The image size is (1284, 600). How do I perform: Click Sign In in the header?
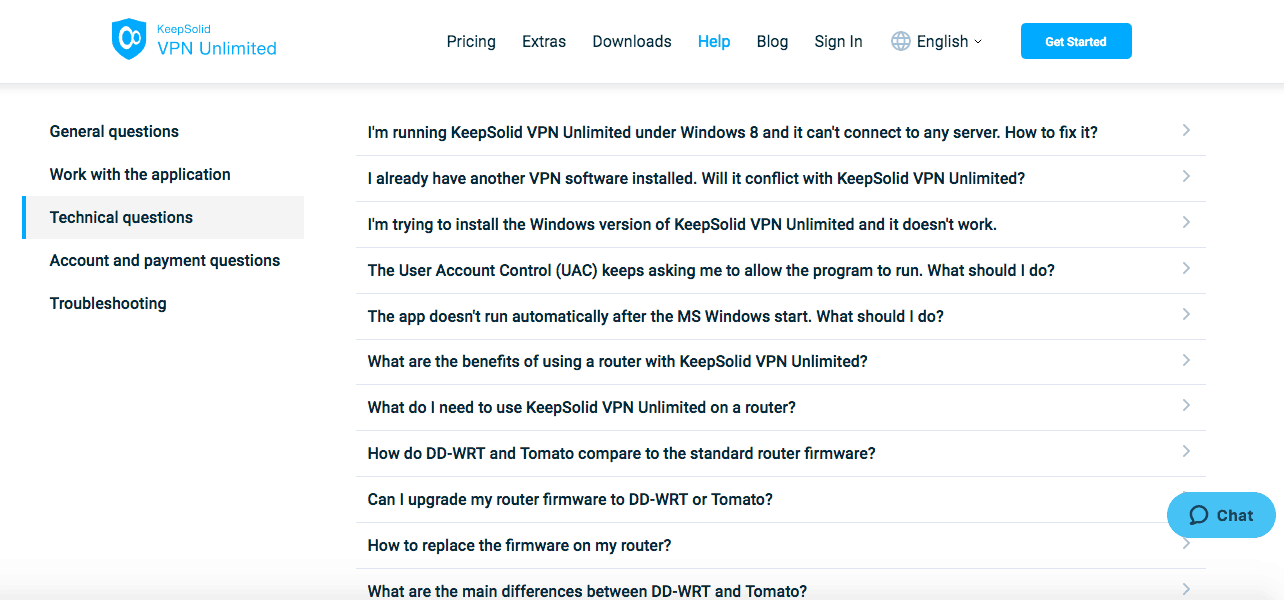pos(838,41)
